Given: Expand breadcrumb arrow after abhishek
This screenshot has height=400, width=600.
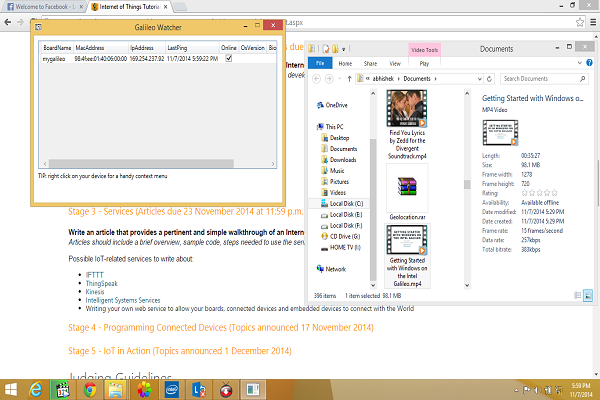Looking at the screenshot, I should point(398,79).
